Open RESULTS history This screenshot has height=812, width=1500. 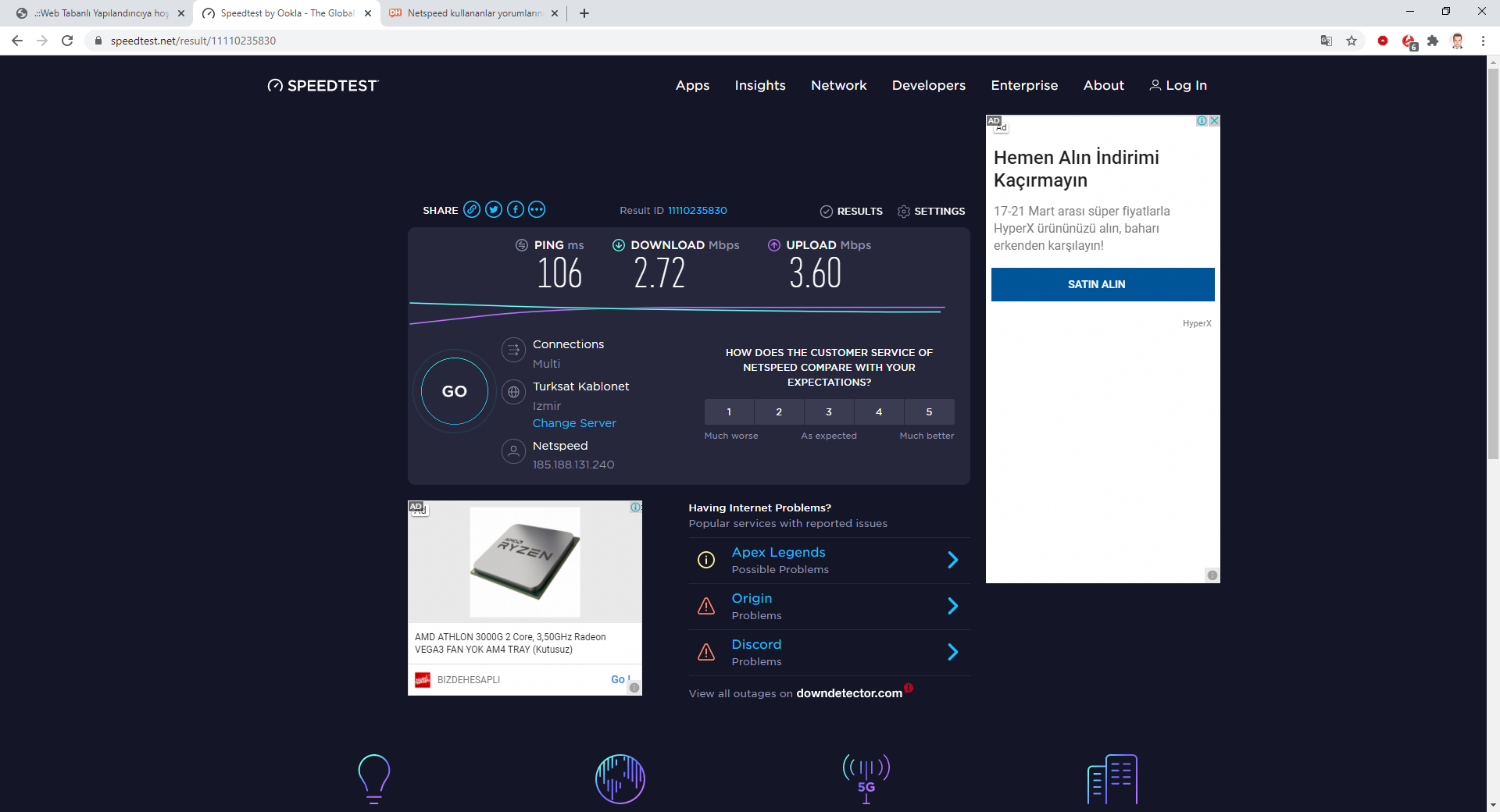pyautogui.click(x=852, y=211)
